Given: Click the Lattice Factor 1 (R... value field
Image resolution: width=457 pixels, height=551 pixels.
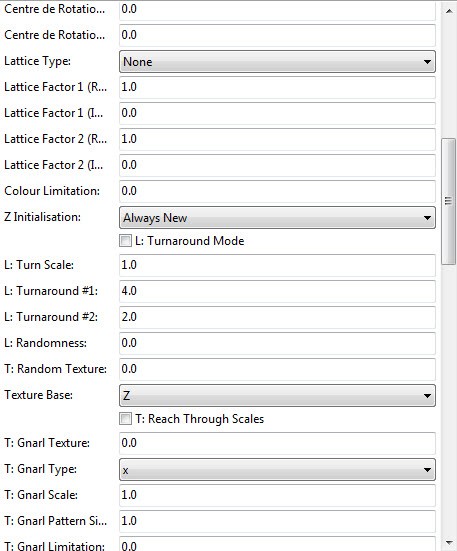Looking at the screenshot, I should [277, 87].
